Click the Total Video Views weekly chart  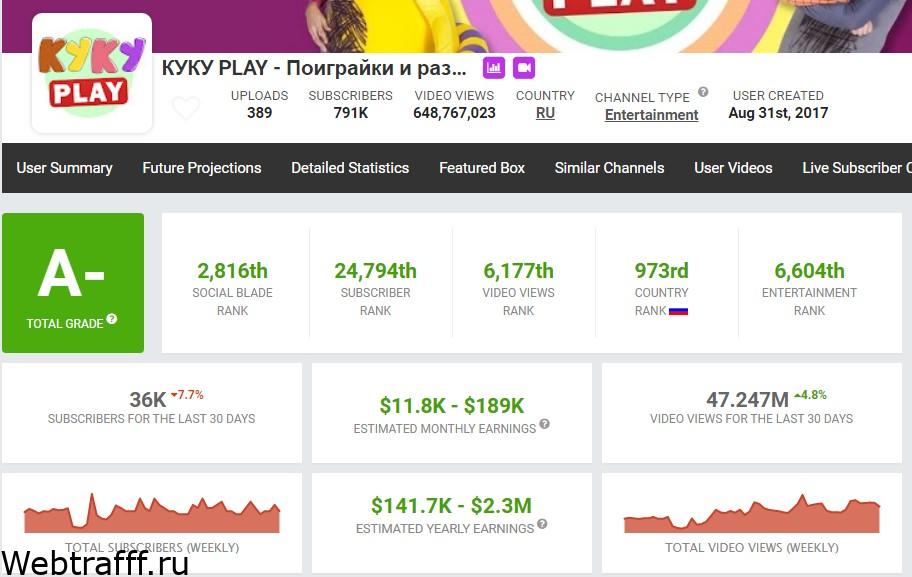tap(751, 514)
